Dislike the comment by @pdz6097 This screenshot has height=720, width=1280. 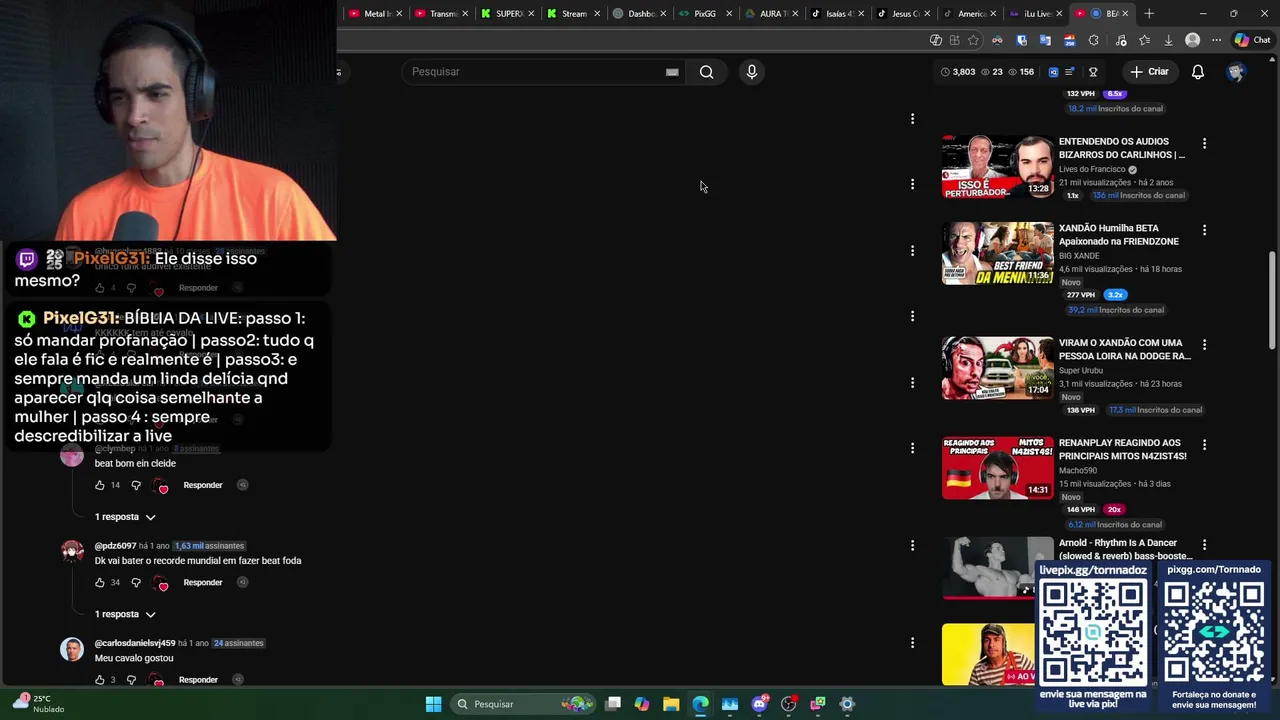click(x=136, y=582)
